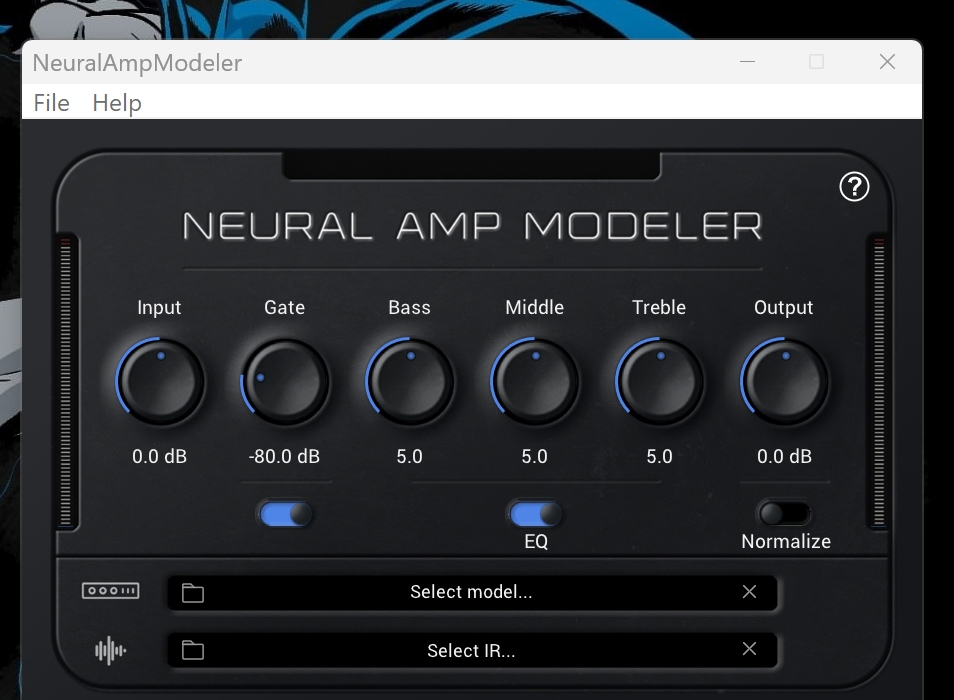Click the Output value 0.0 dB
Image resolution: width=954 pixels, height=700 pixels.
coord(784,456)
